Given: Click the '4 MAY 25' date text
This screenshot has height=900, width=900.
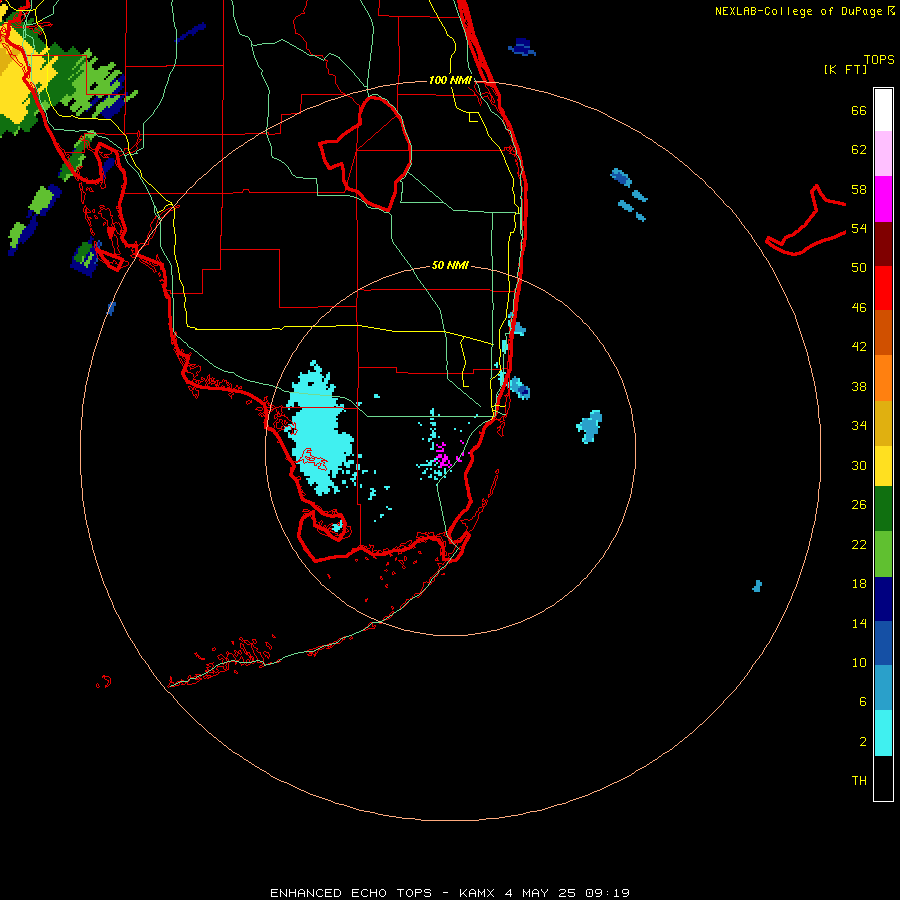Looking at the screenshot, I should coord(540,893).
